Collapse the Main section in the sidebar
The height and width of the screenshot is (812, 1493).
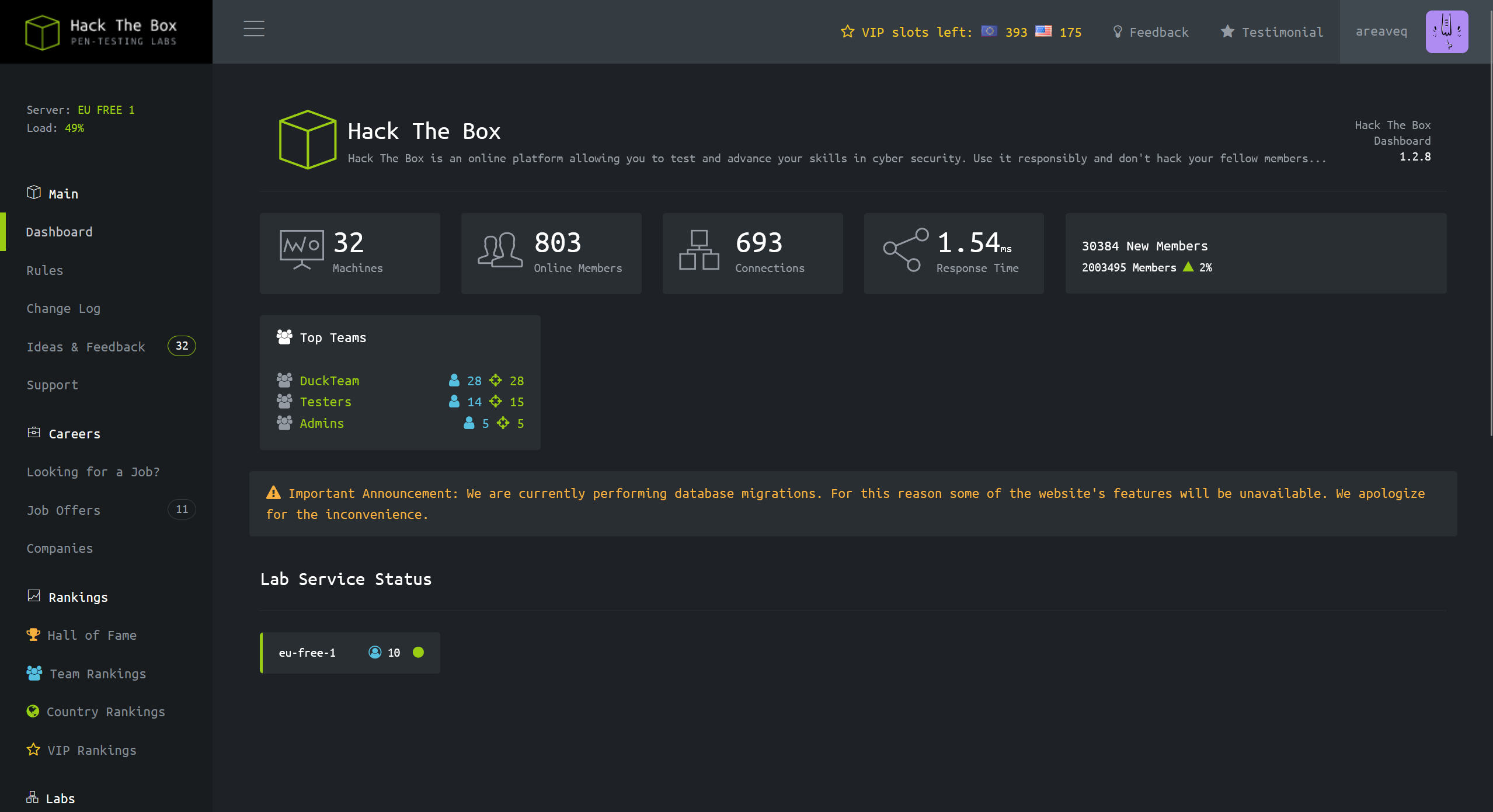click(x=63, y=193)
